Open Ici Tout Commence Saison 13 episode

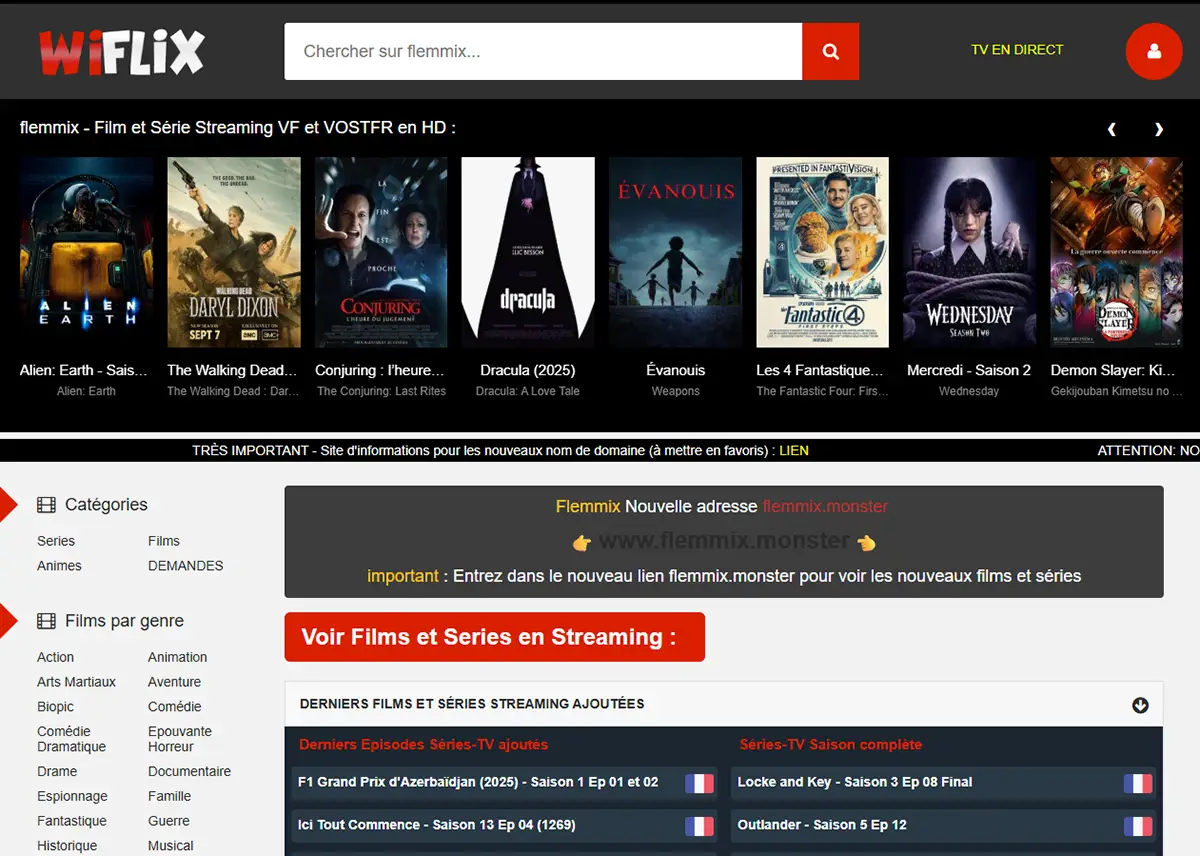pos(436,825)
